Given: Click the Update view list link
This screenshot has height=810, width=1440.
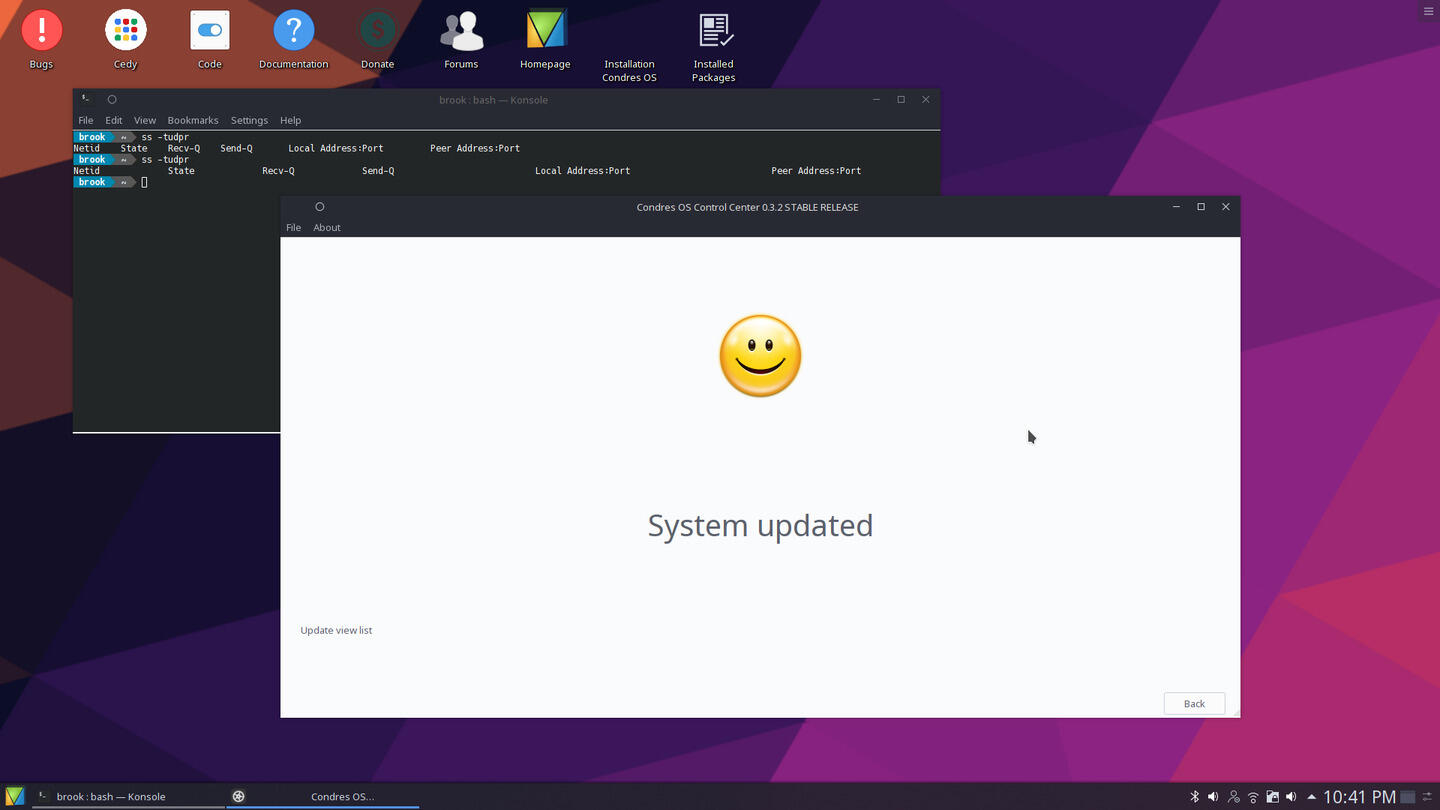Looking at the screenshot, I should tap(336, 630).
